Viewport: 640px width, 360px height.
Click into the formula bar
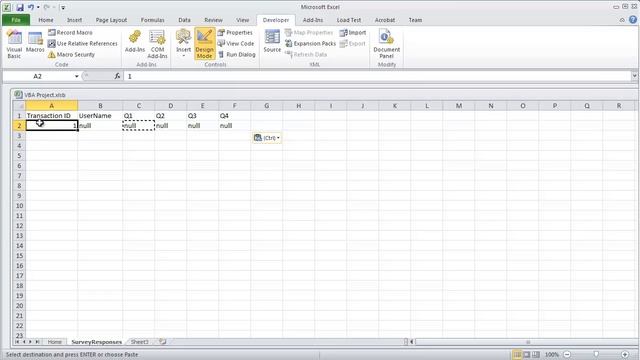[378, 76]
